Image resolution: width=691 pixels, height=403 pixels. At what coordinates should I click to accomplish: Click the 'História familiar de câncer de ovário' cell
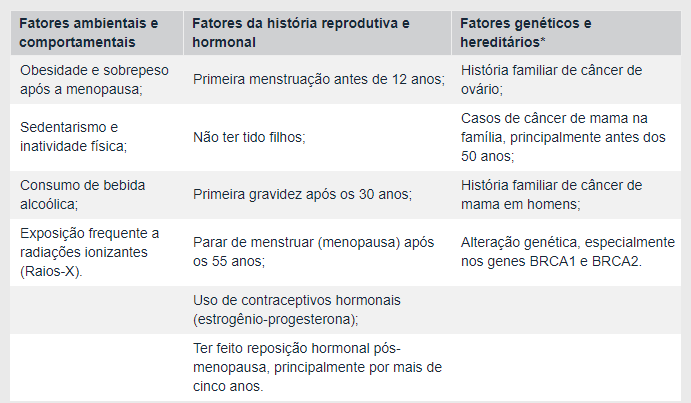tap(566, 79)
